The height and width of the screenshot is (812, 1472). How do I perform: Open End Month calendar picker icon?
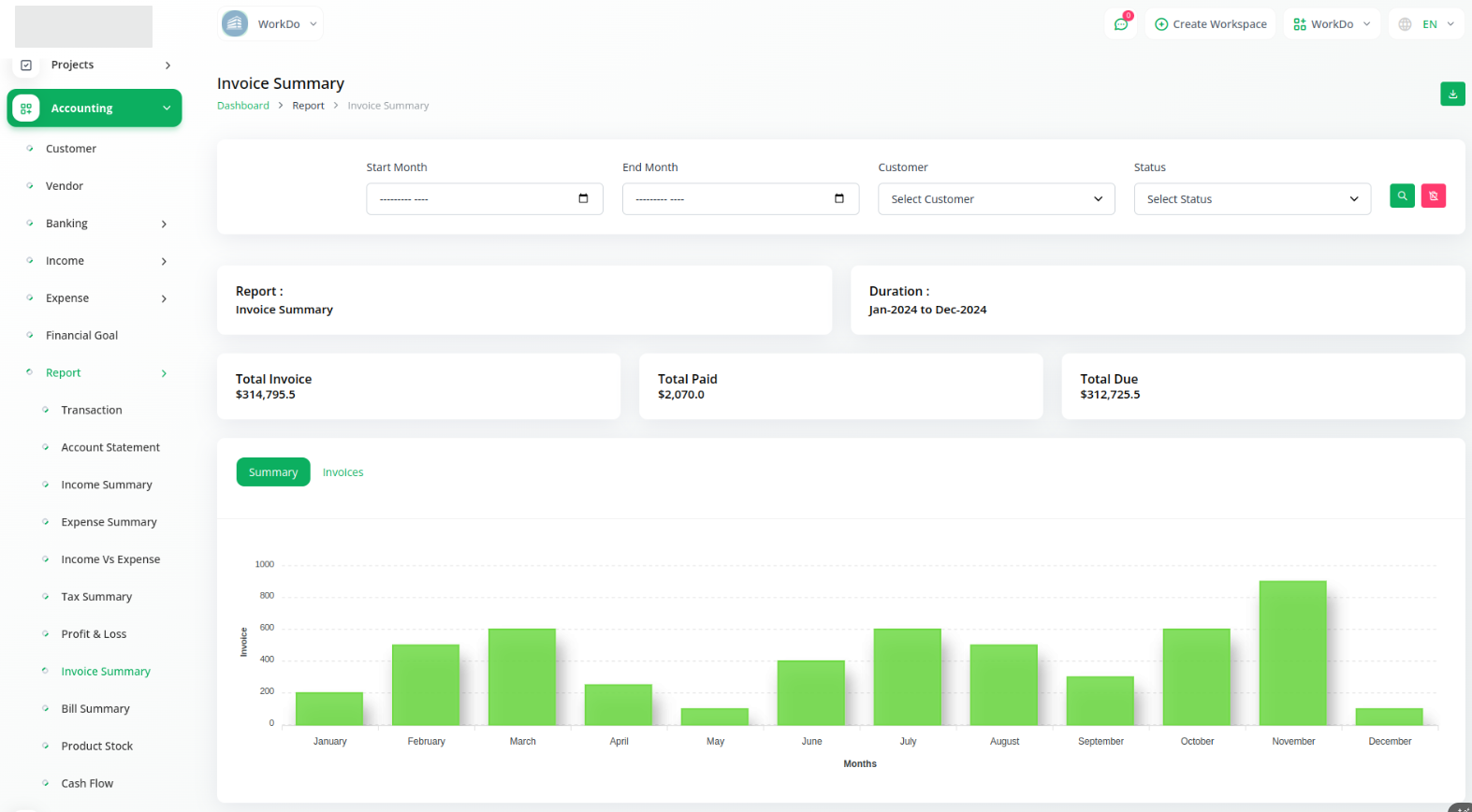(x=838, y=198)
